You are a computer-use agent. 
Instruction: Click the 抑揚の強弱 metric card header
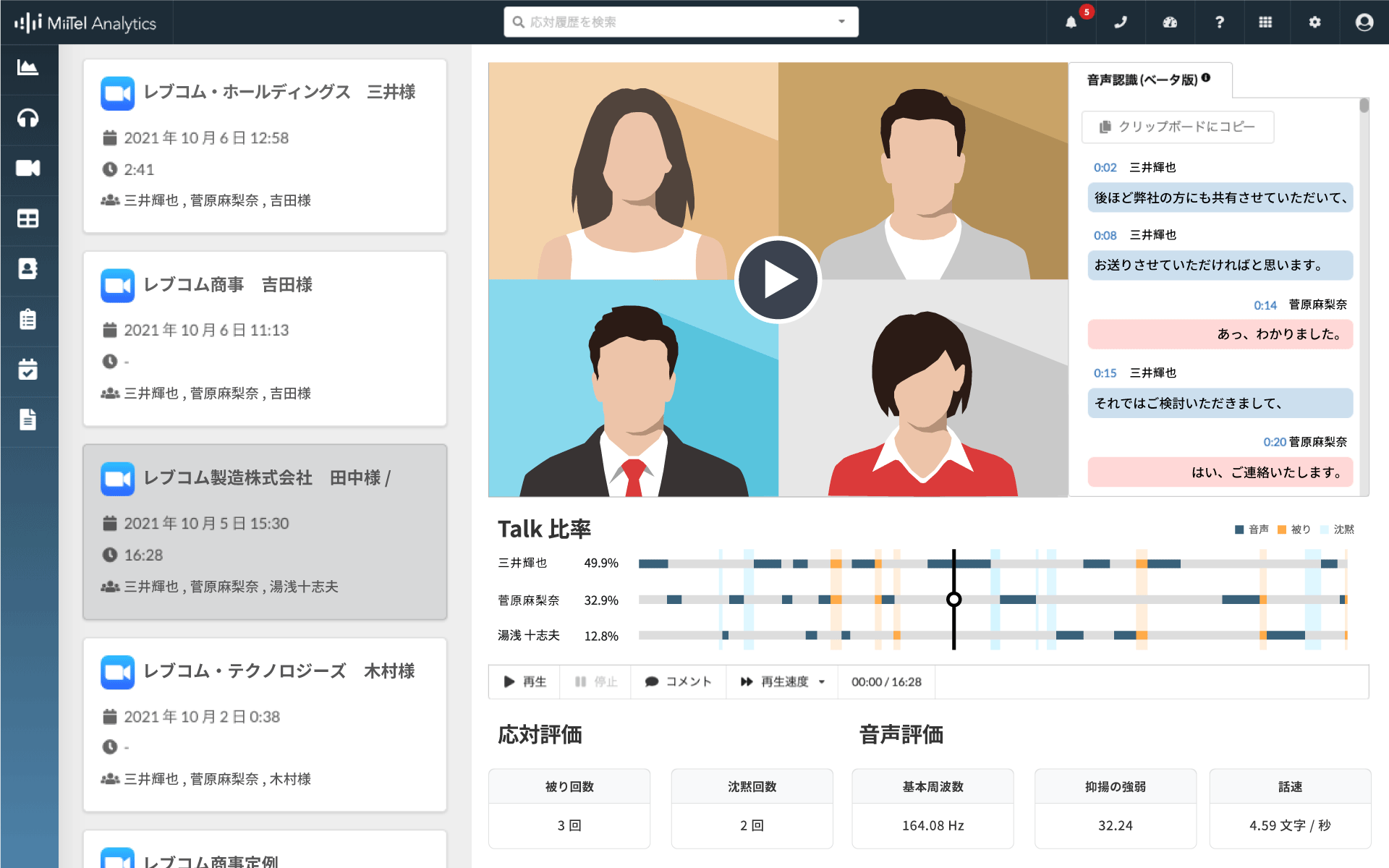click(x=1115, y=786)
